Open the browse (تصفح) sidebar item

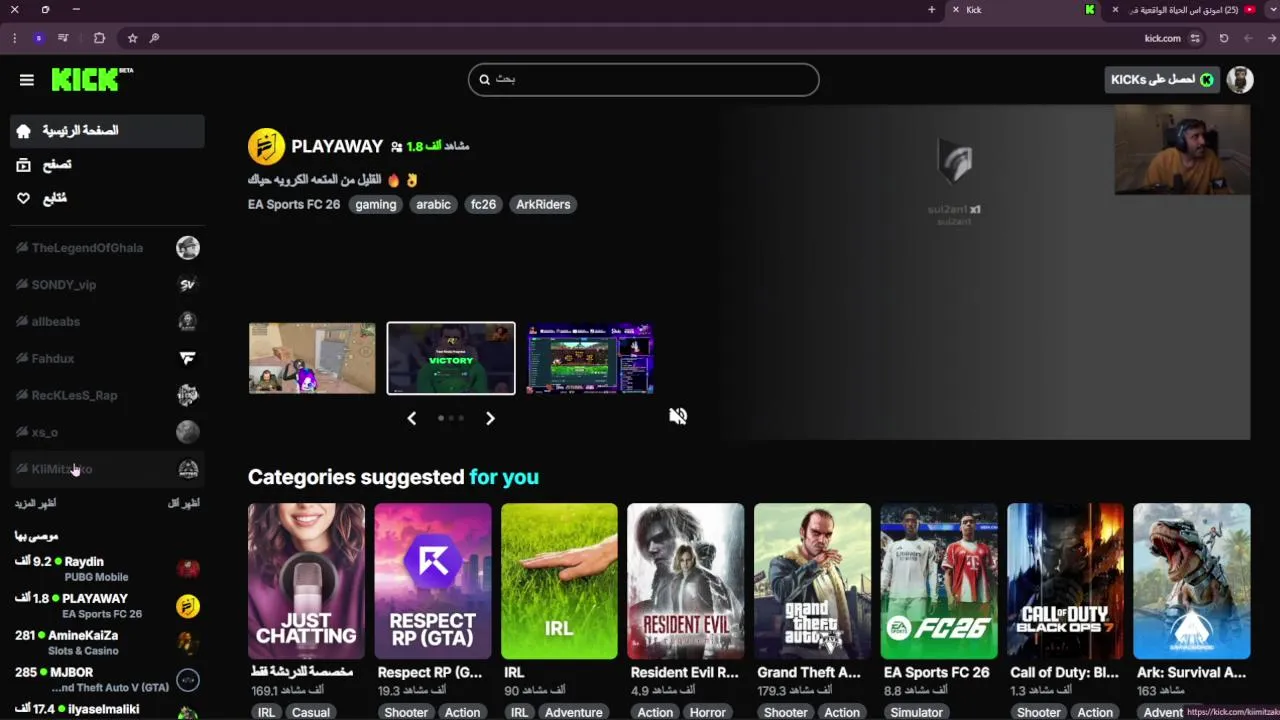pyautogui.click(x=107, y=165)
